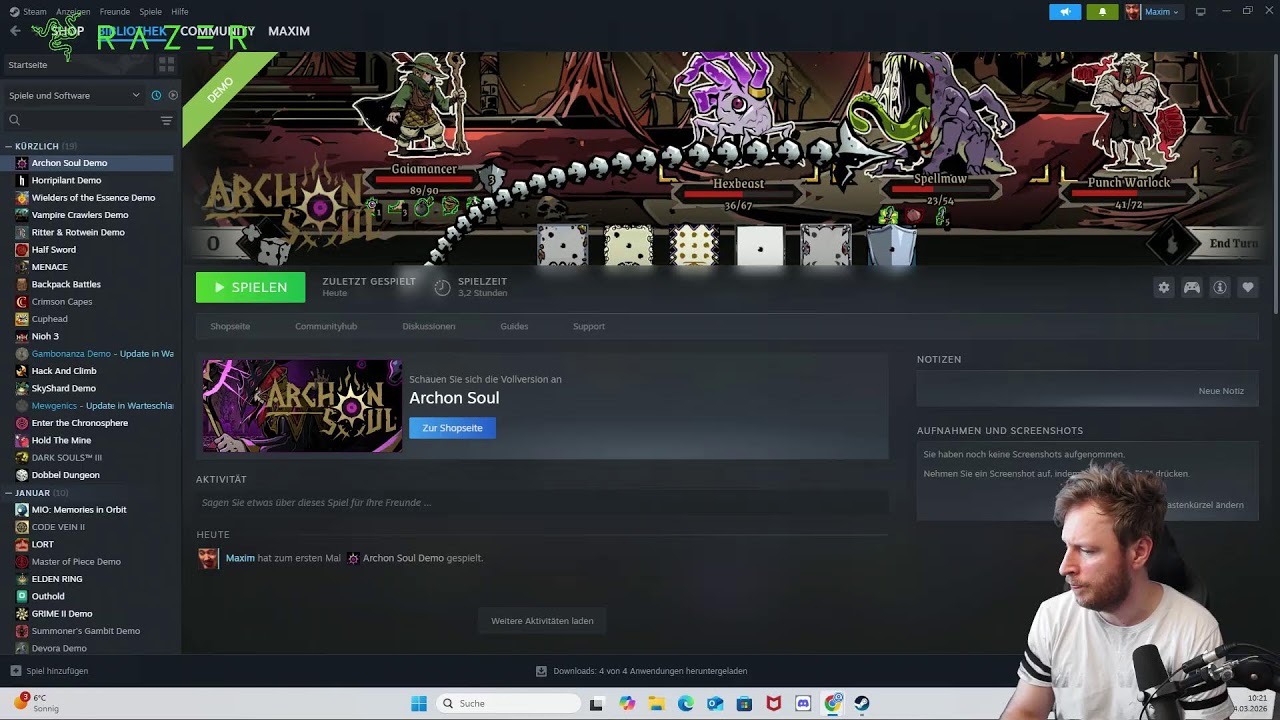This screenshot has width=1280, height=720.
Task: Select Vampire Crawlers Demo
Action: [80, 215]
